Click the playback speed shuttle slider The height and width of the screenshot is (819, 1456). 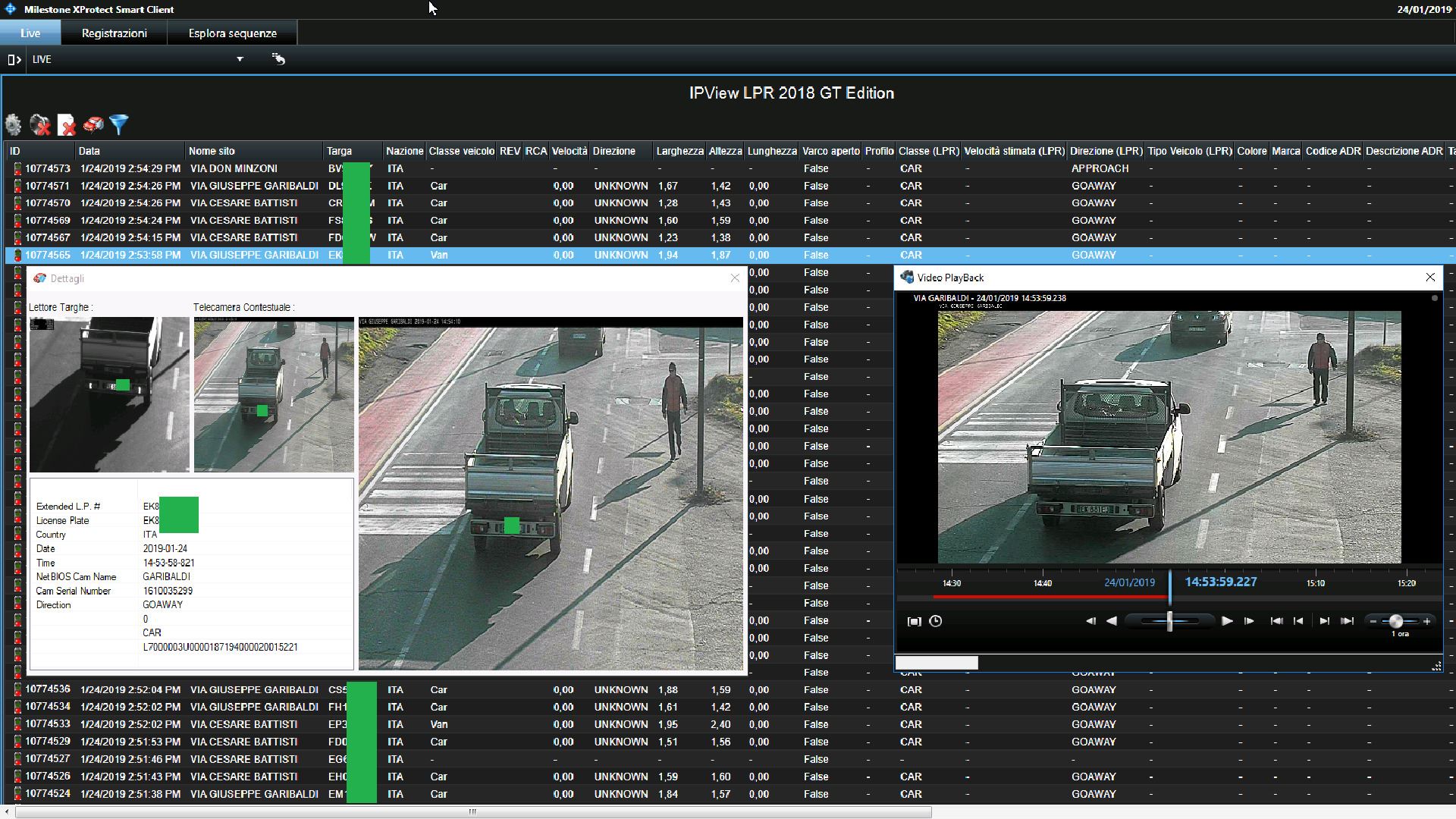click(1169, 621)
